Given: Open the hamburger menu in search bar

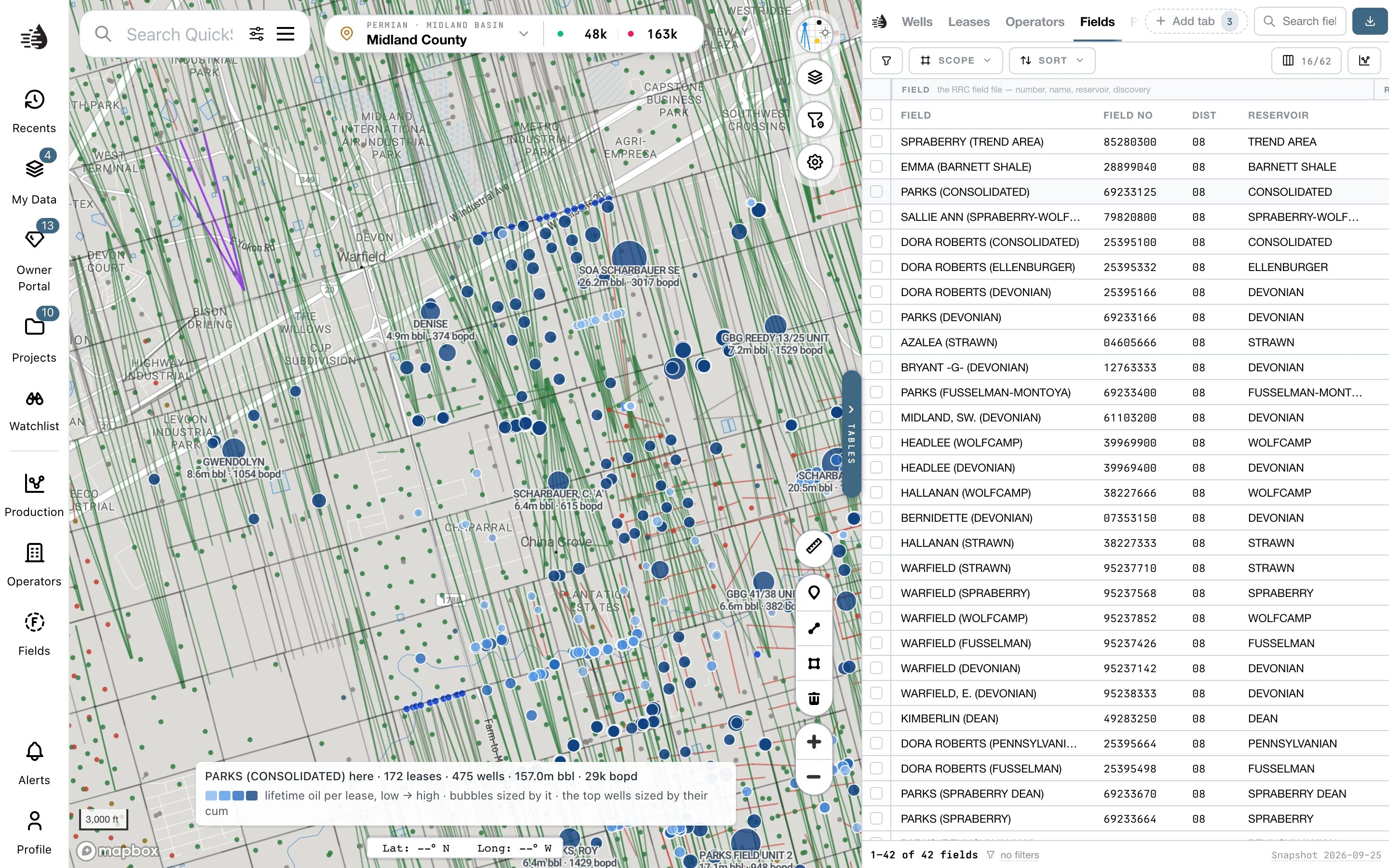Looking at the screenshot, I should coord(285,34).
